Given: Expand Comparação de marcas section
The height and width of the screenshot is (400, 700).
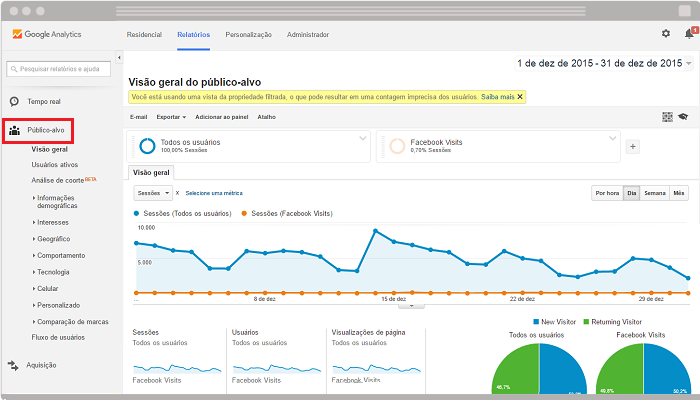Looking at the screenshot, I should pyautogui.click(x=71, y=322).
